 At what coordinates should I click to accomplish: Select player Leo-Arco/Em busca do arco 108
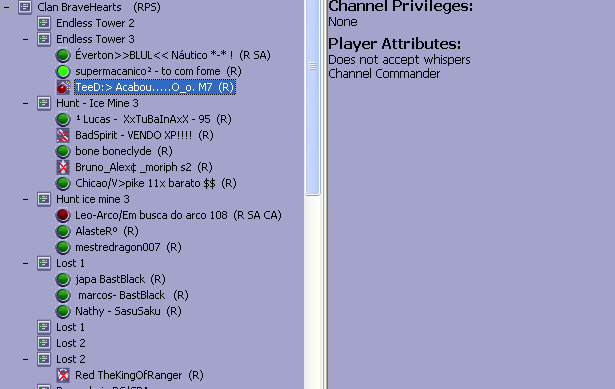[178, 215]
